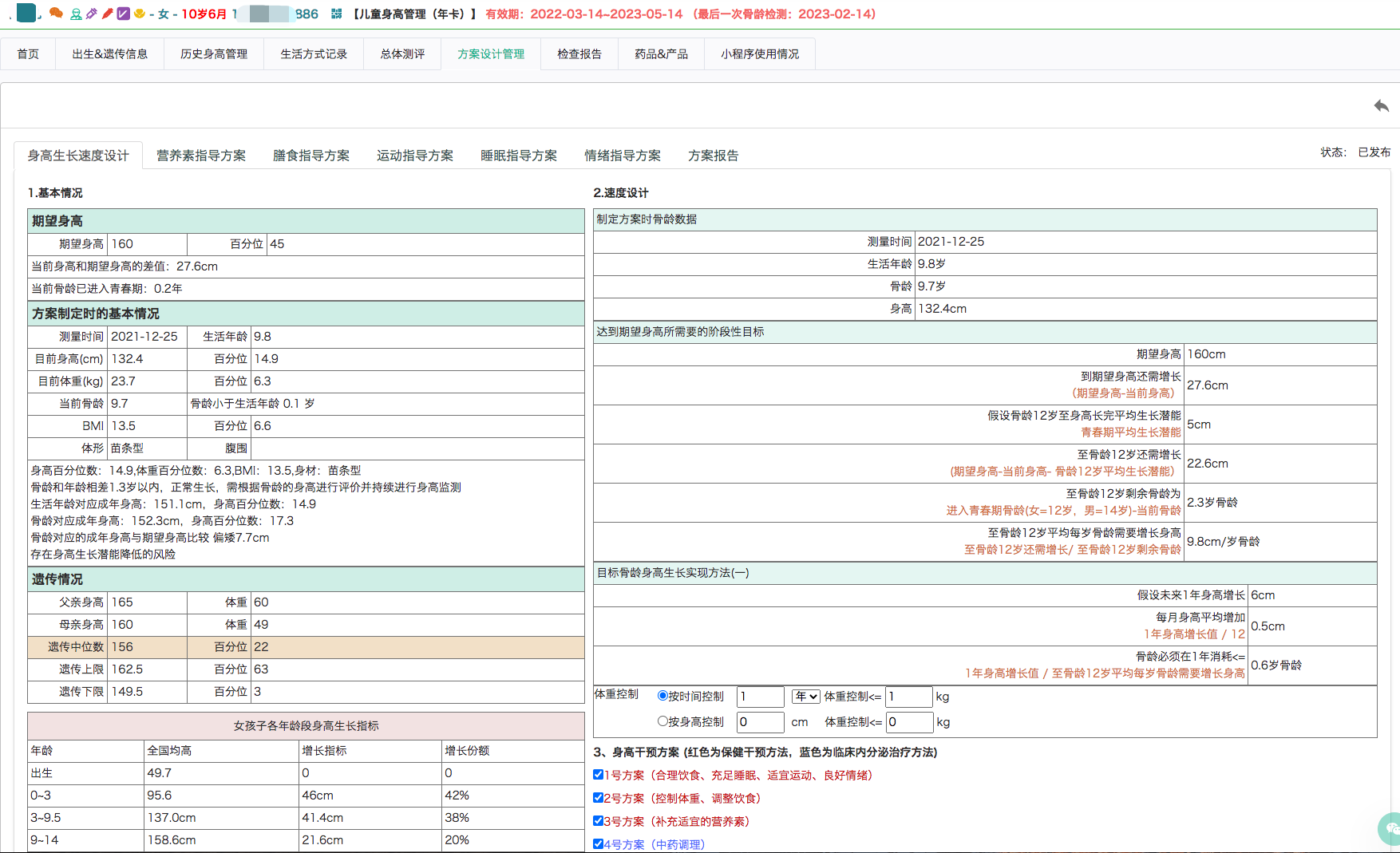Click the 骨龄 9.7岁 value in 速度设计
This screenshot has height=853, width=1400.
(x=931, y=286)
